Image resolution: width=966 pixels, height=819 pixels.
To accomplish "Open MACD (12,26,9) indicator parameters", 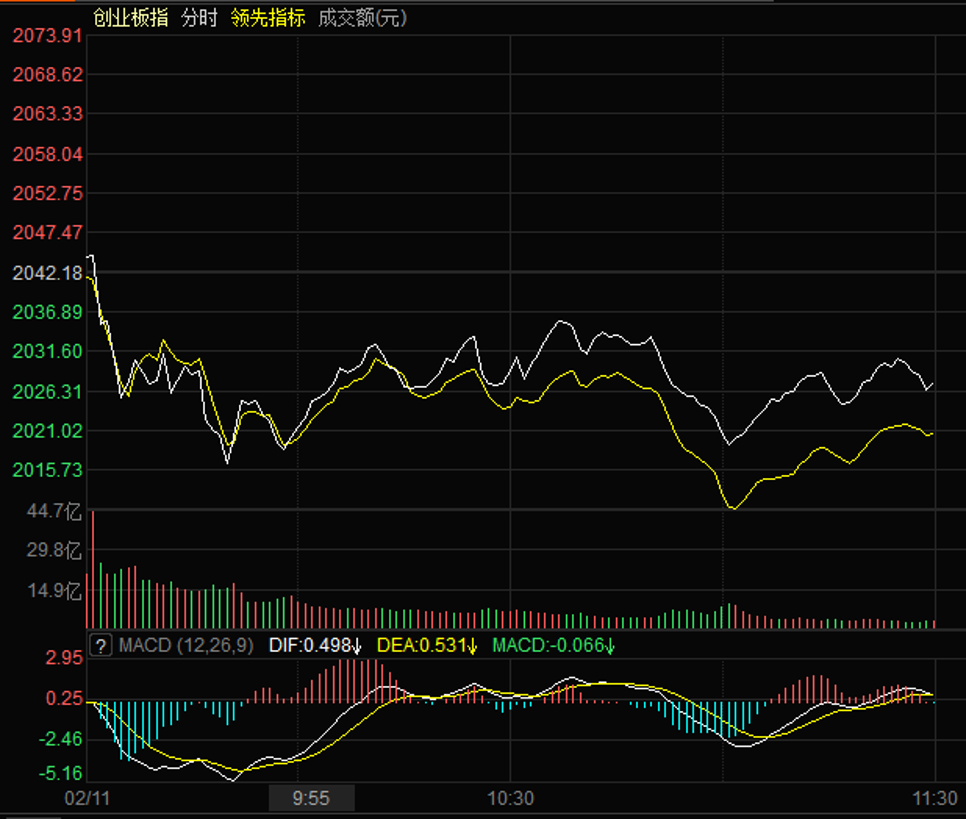I will point(186,646).
